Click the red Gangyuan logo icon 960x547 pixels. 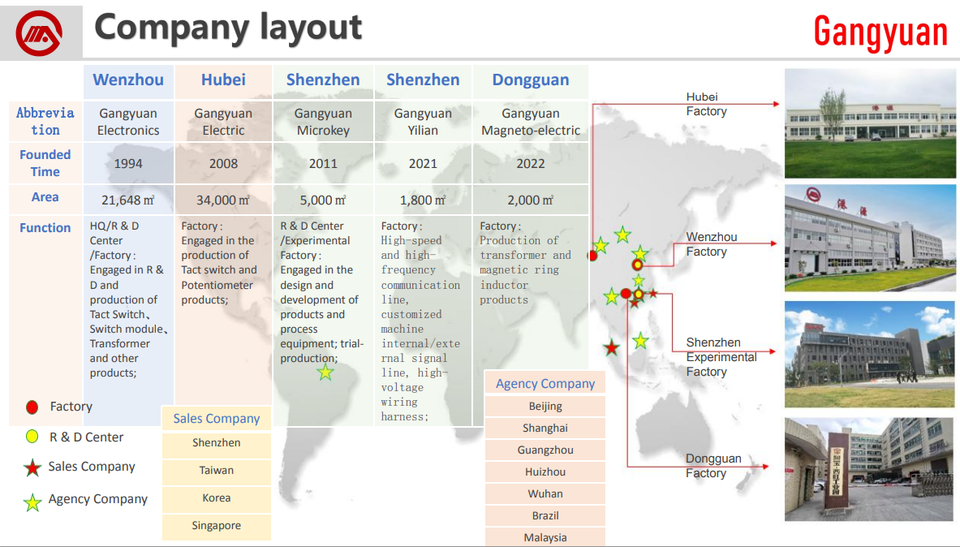click(x=39, y=33)
